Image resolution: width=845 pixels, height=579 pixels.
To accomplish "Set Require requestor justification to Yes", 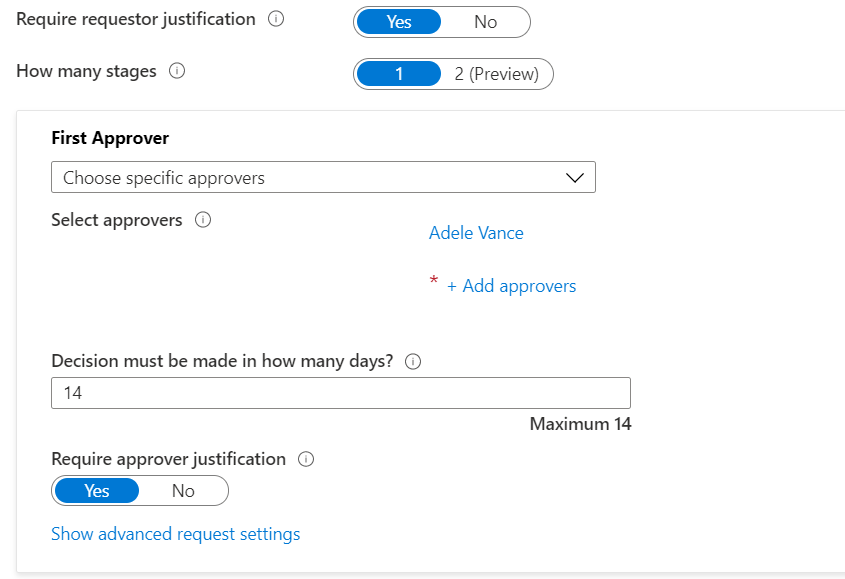I will coord(399,22).
